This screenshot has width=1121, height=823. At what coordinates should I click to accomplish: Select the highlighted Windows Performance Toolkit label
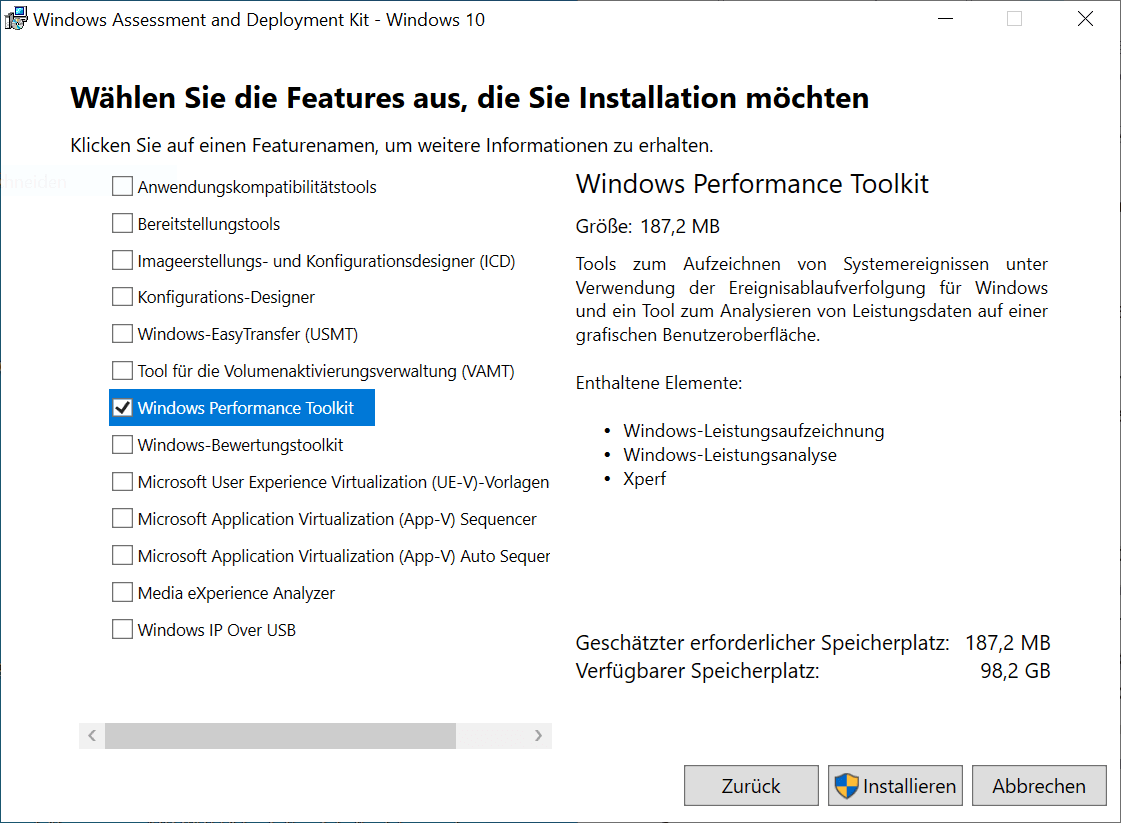tap(246, 408)
